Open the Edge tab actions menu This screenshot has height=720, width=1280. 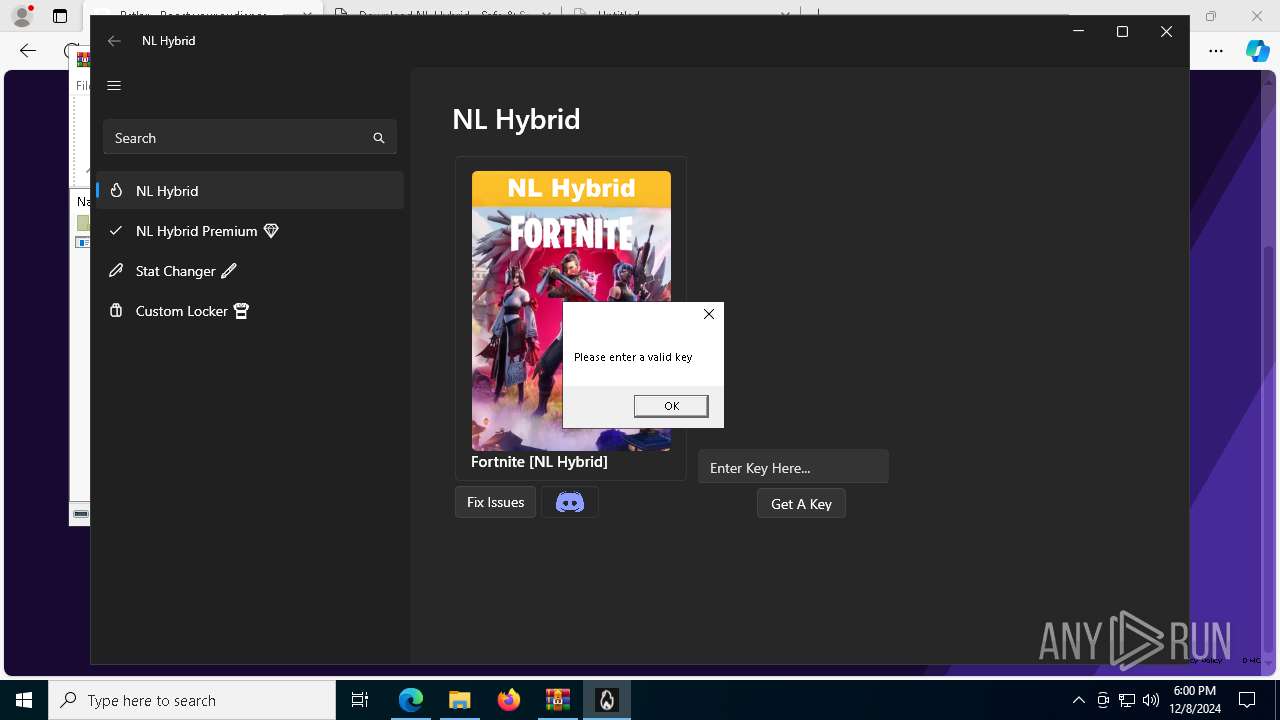click(60, 16)
